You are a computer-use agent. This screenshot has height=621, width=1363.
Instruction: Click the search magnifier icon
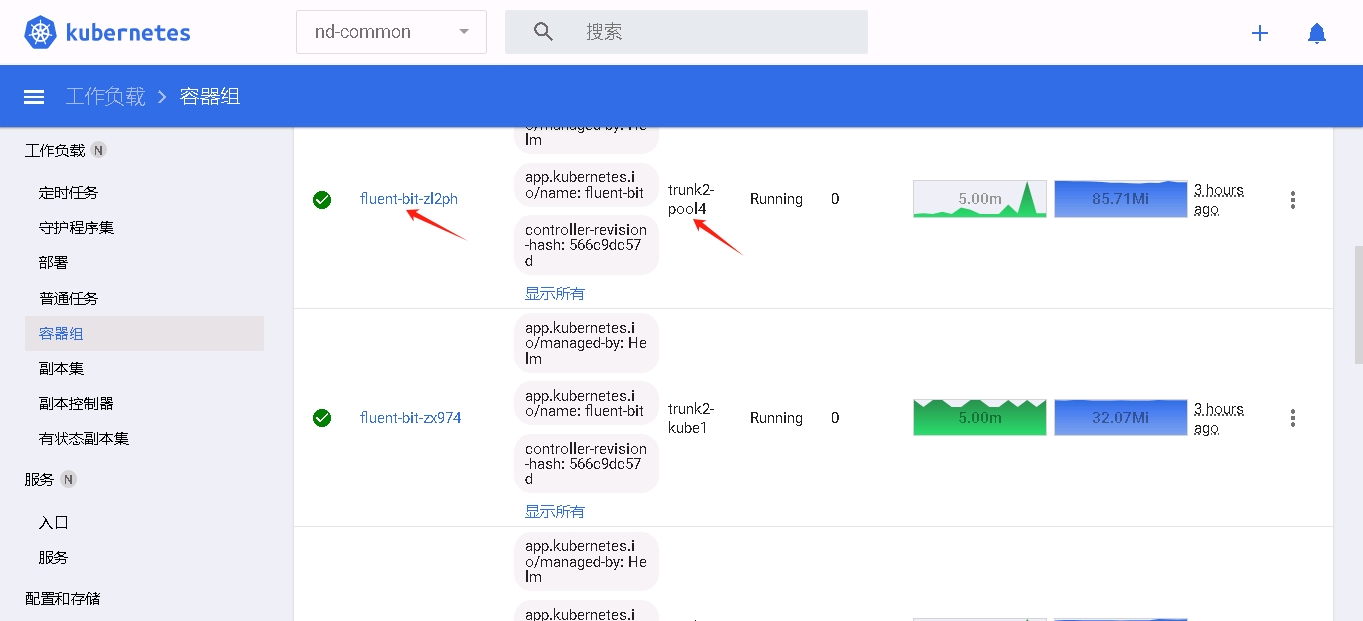[543, 32]
